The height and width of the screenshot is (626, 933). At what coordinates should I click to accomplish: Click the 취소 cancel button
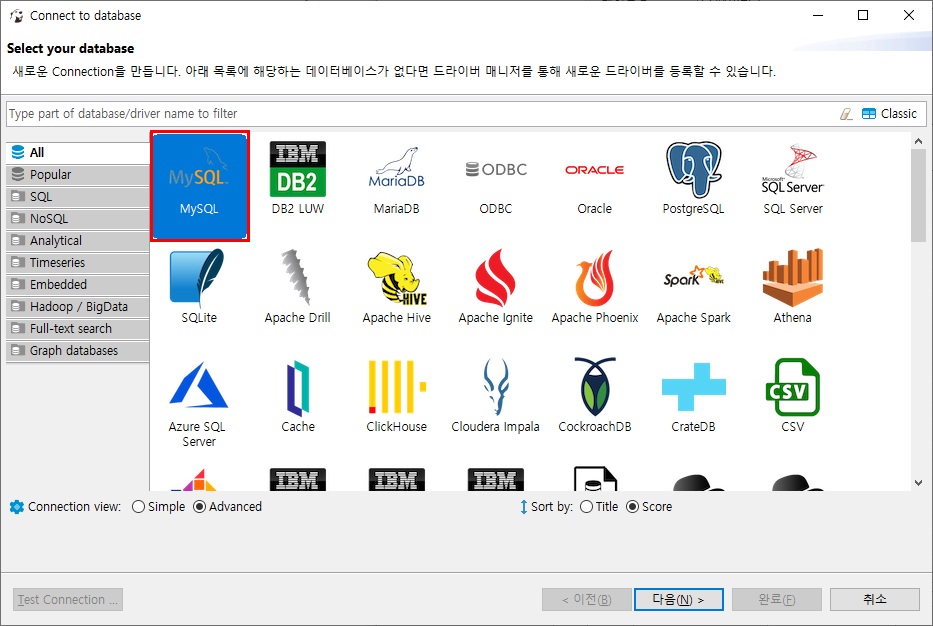[x=875, y=599]
